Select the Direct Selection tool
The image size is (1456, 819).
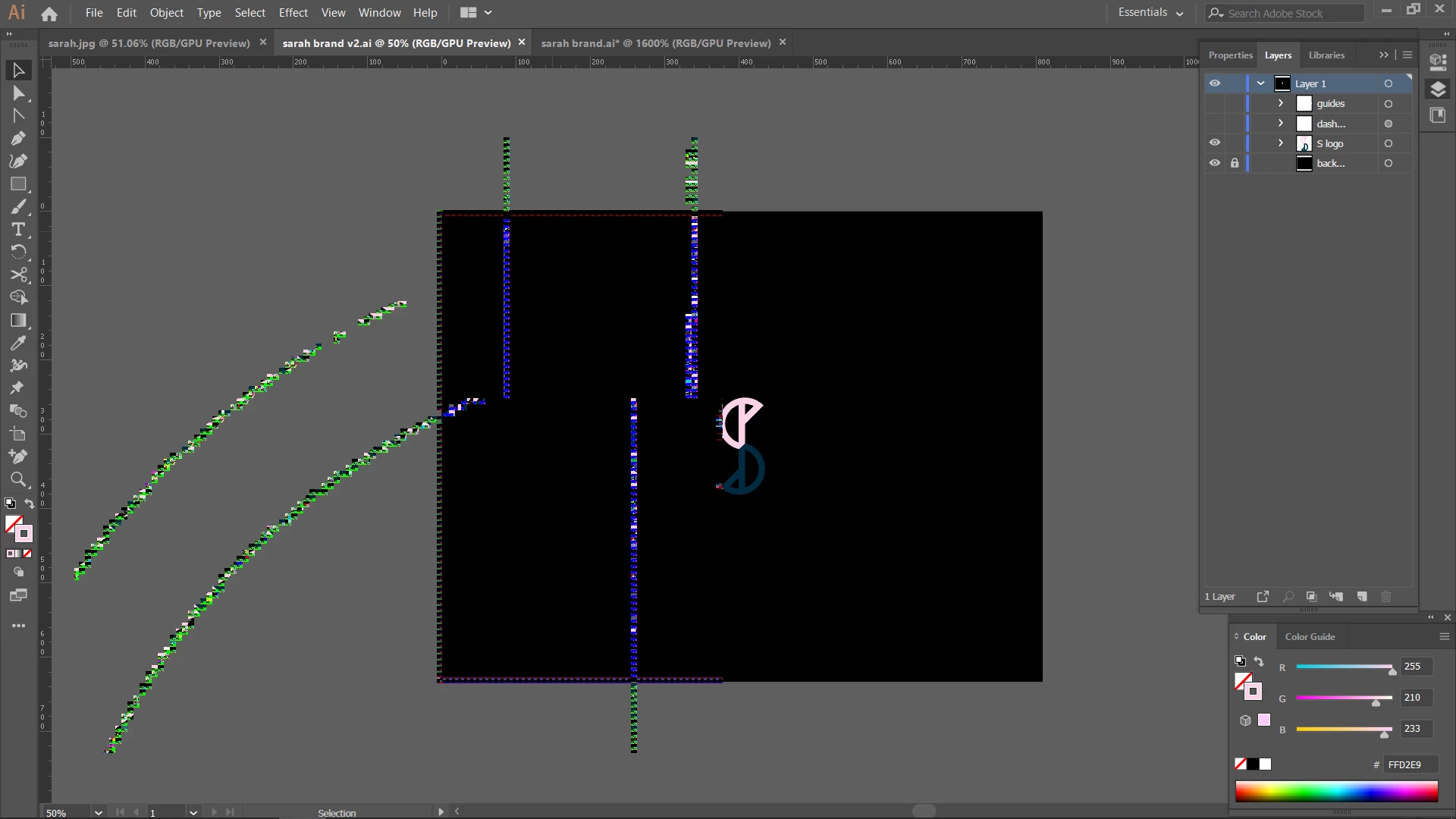18,93
